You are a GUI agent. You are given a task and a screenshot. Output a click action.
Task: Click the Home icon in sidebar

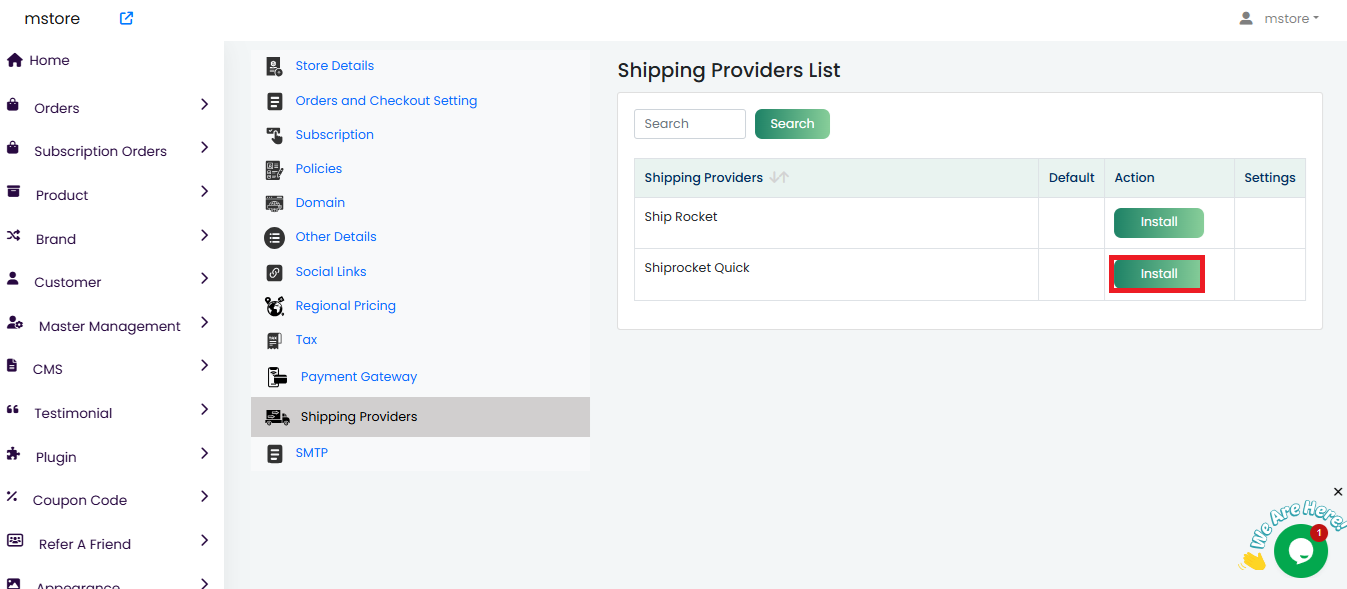[x=15, y=60]
